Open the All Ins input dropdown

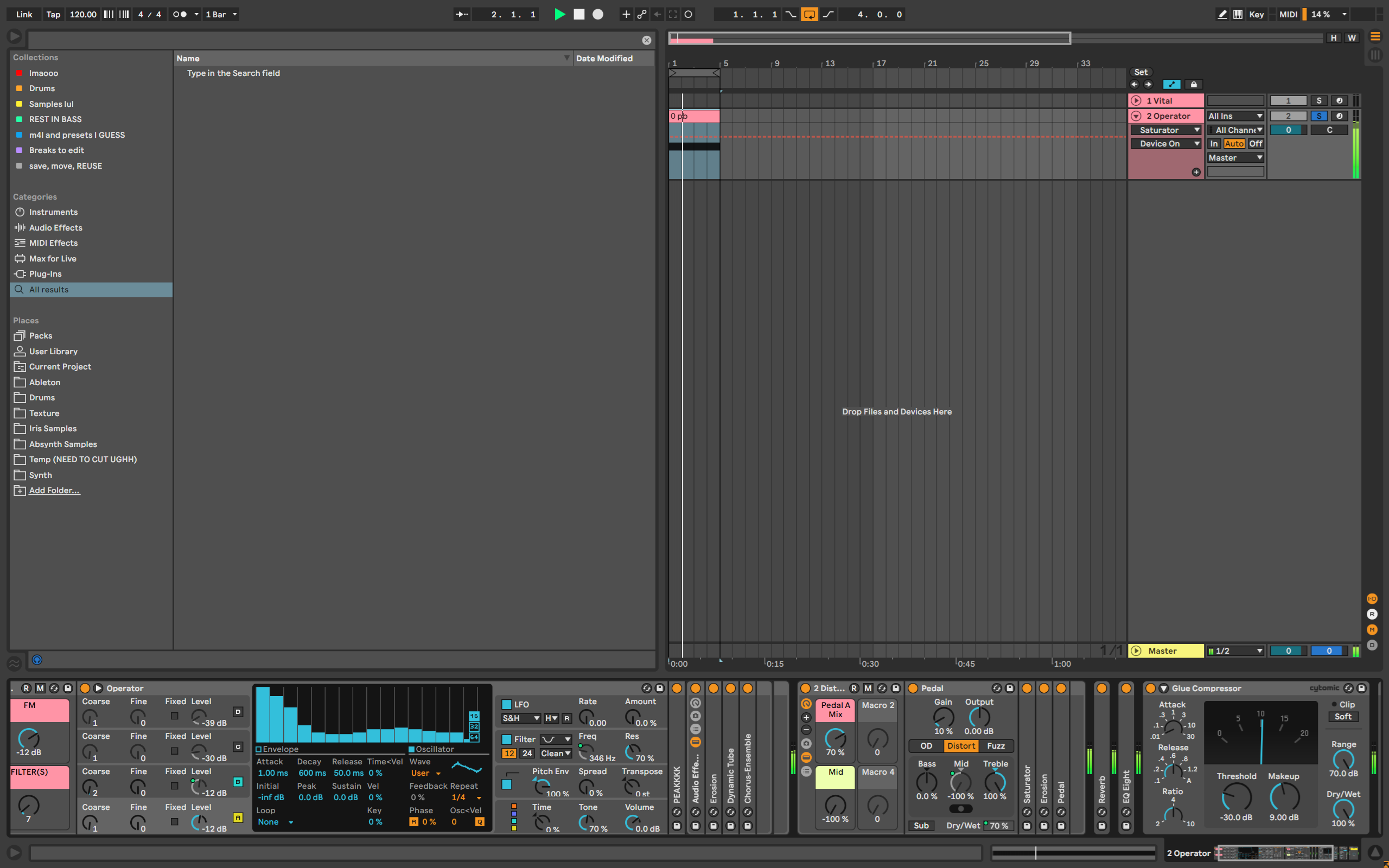click(1235, 116)
